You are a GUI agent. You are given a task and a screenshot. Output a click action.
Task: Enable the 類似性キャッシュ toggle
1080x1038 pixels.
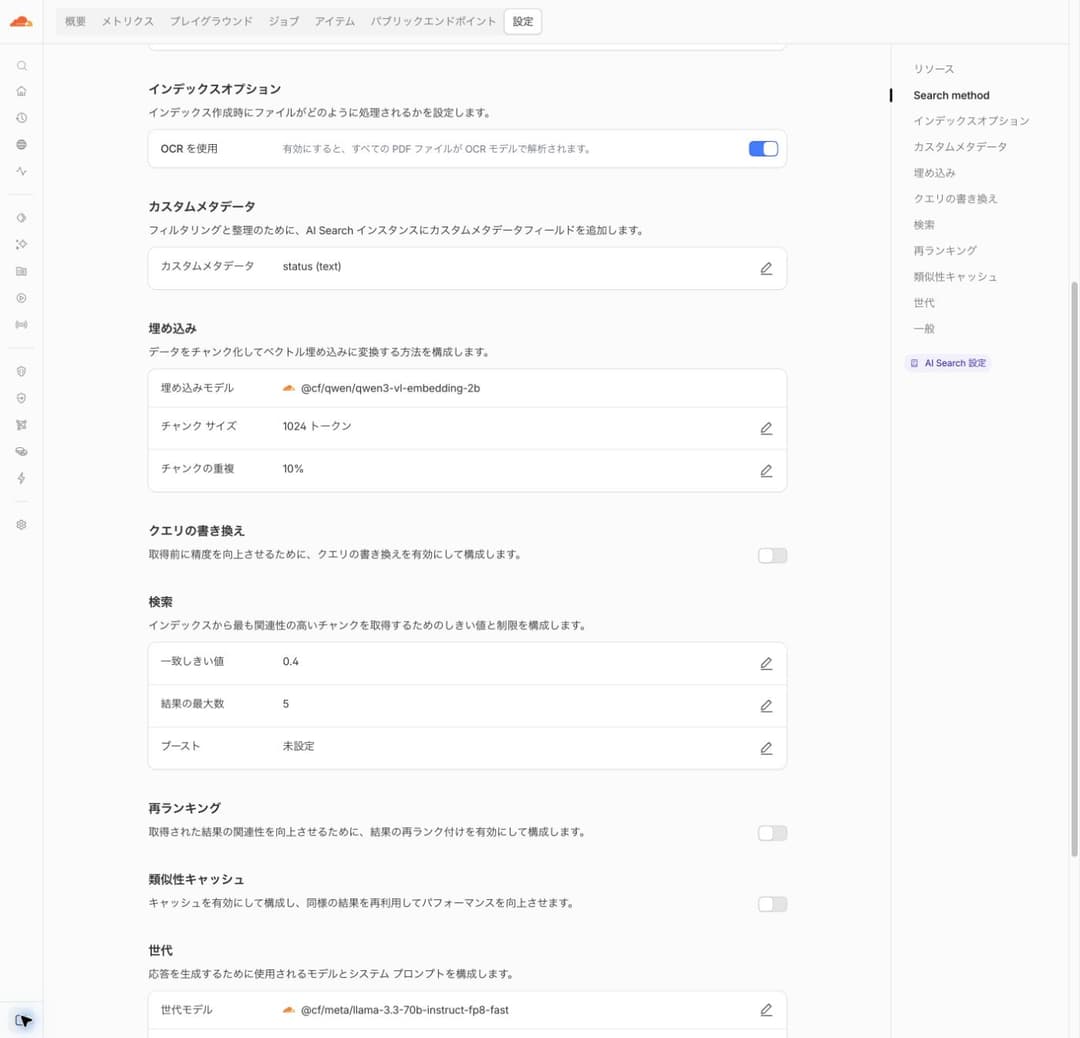772,904
